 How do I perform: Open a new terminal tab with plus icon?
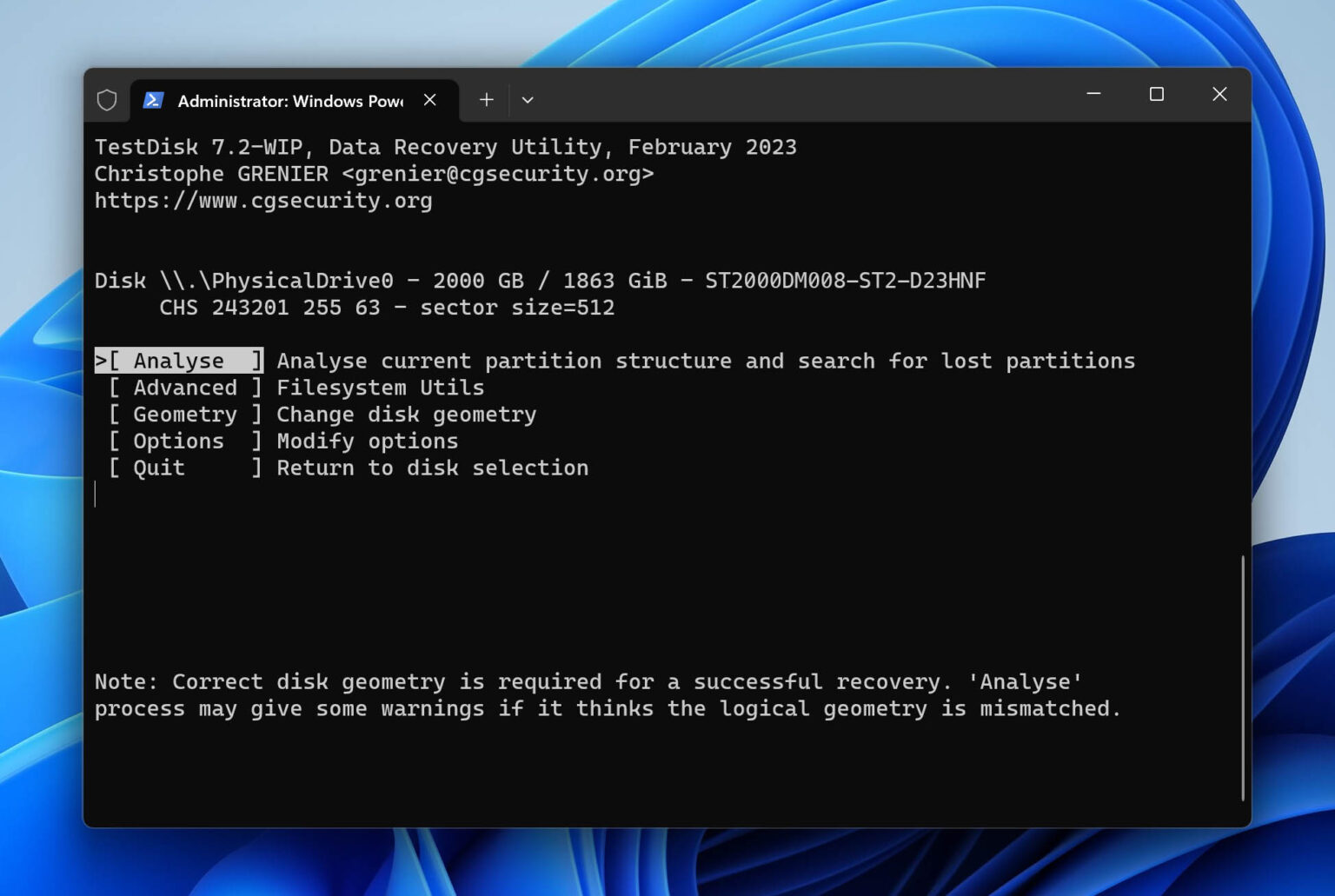pyautogui.click(x=487, y=99)
